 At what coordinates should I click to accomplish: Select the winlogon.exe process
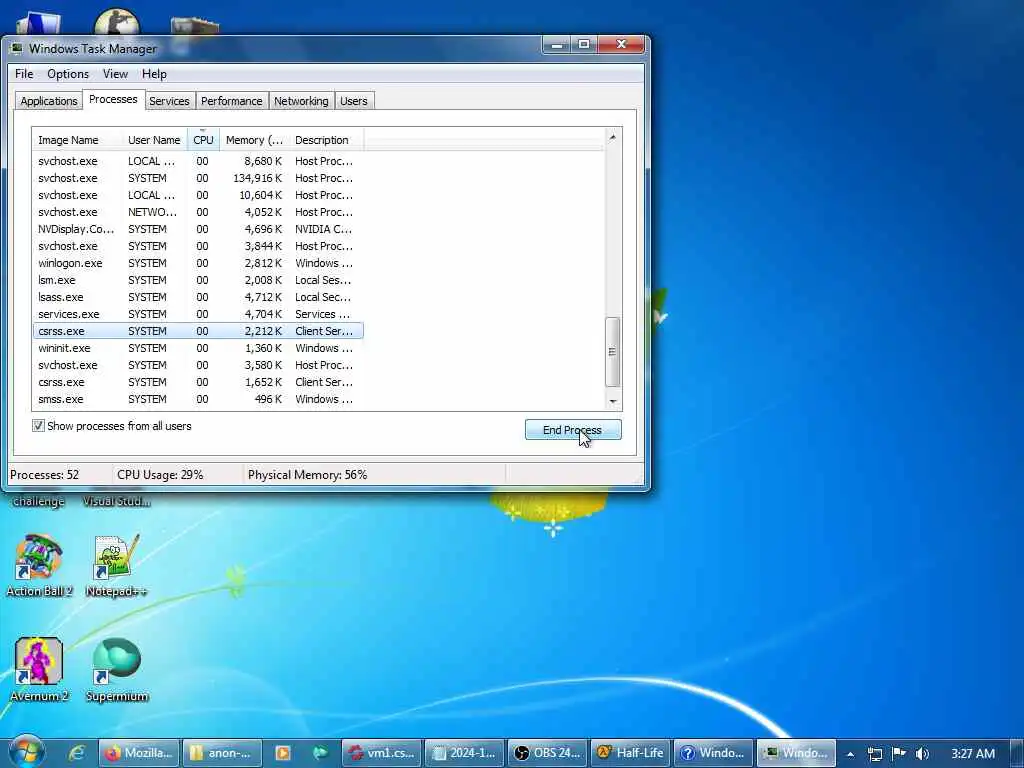tap(197, 263)
